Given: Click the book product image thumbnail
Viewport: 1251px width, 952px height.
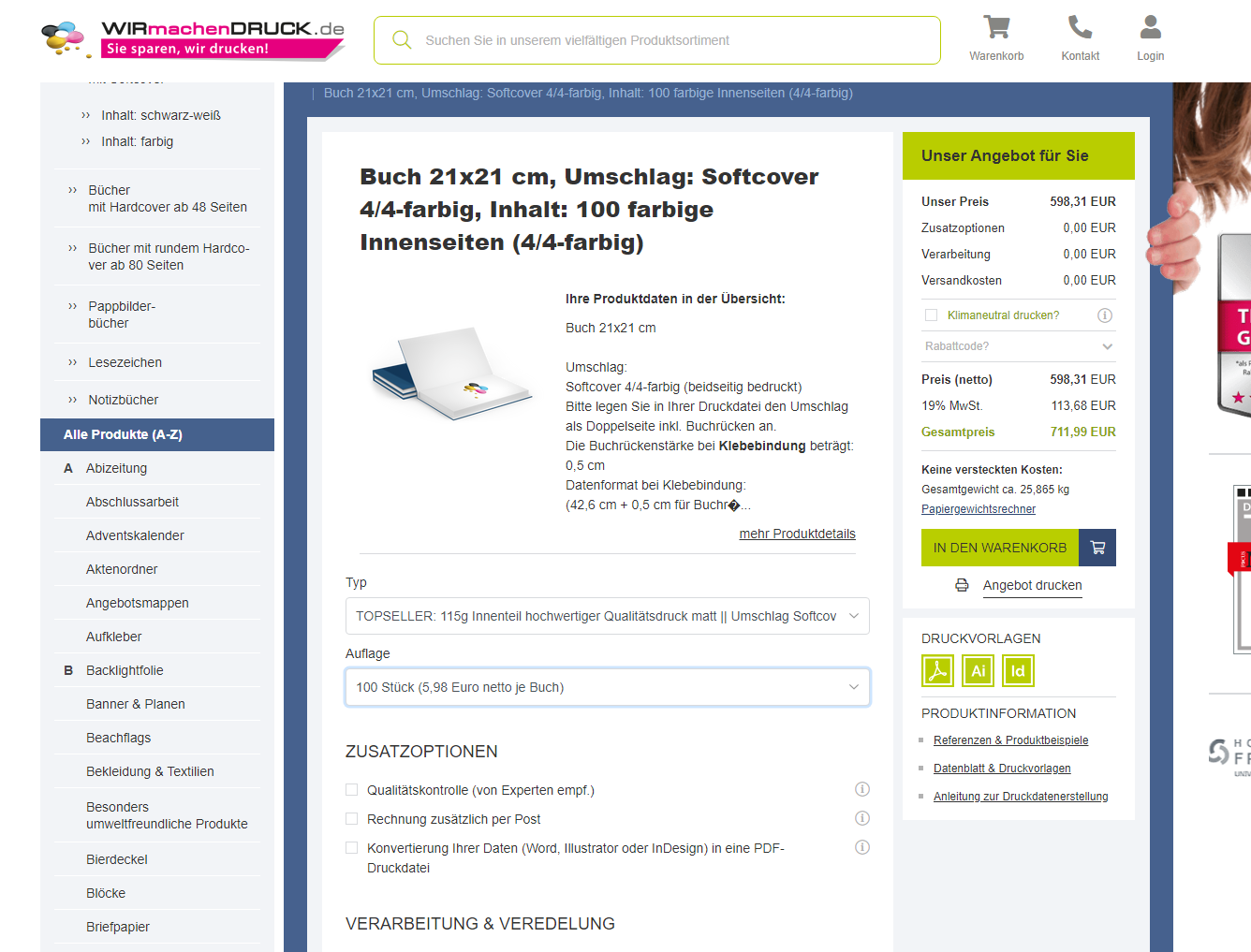Looking at the screenshot, I should pyautogui.click(x=451, y=374).
